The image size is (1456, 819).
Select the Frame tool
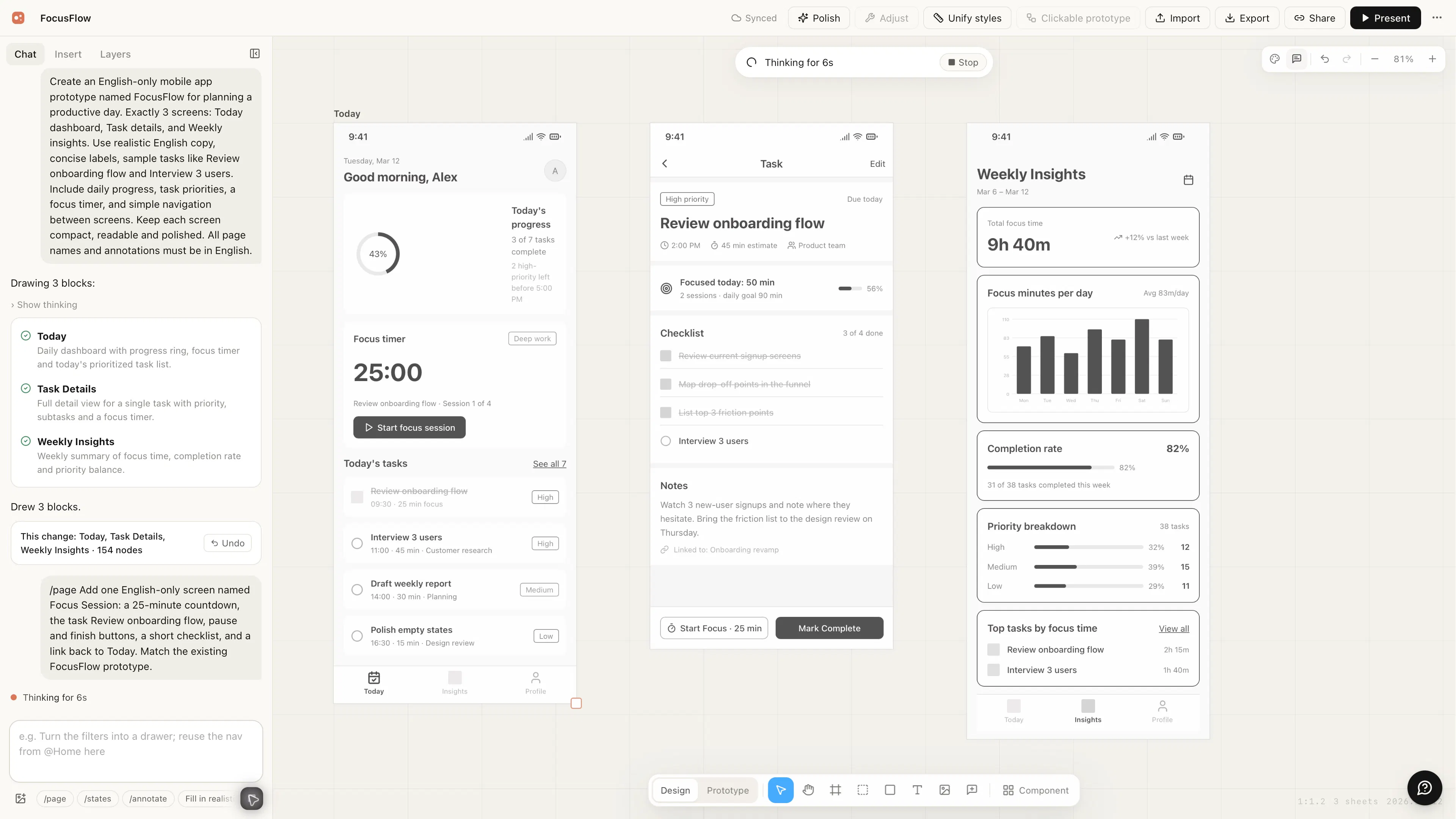(x=835, y=790)
